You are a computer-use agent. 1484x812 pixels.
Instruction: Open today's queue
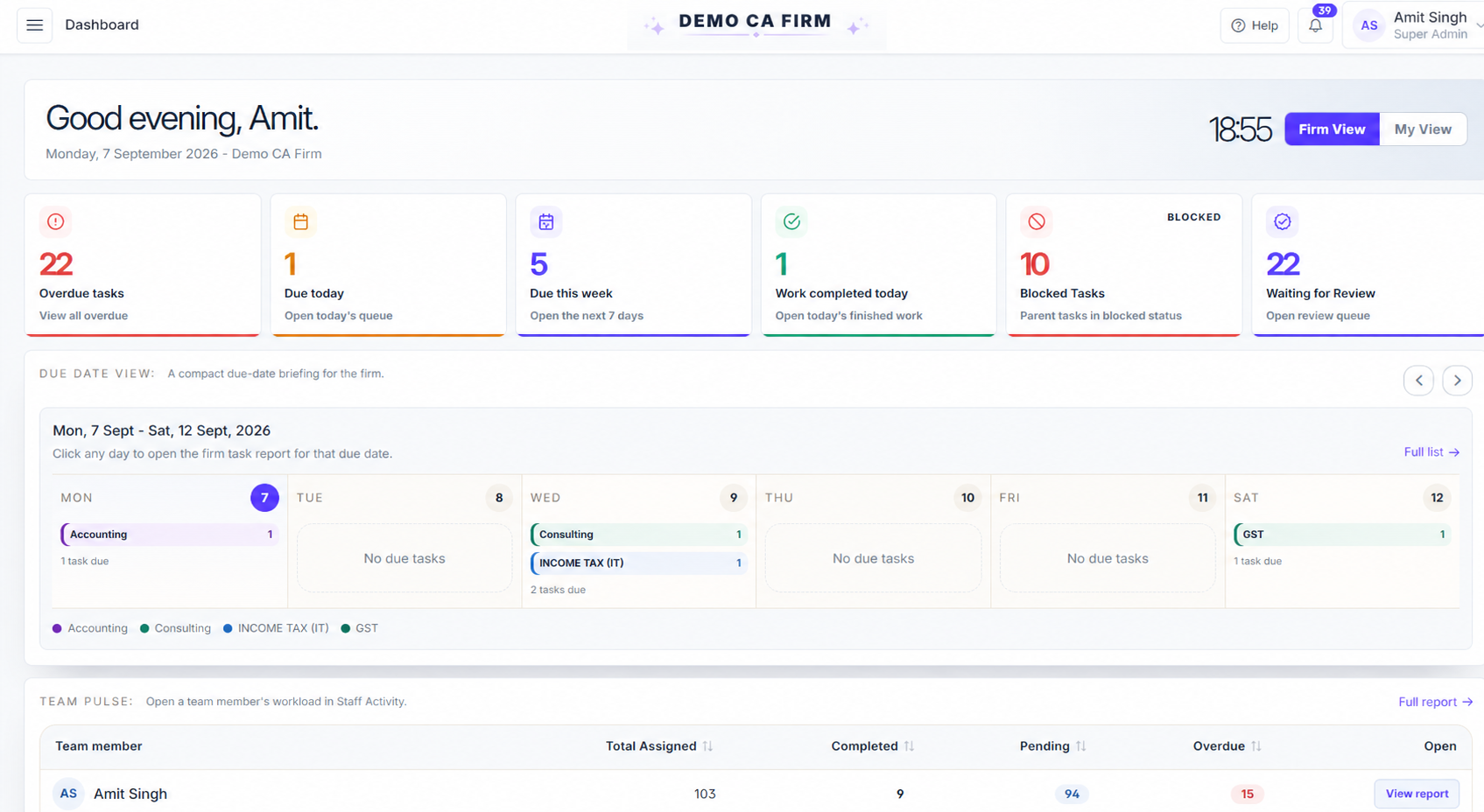338,316
